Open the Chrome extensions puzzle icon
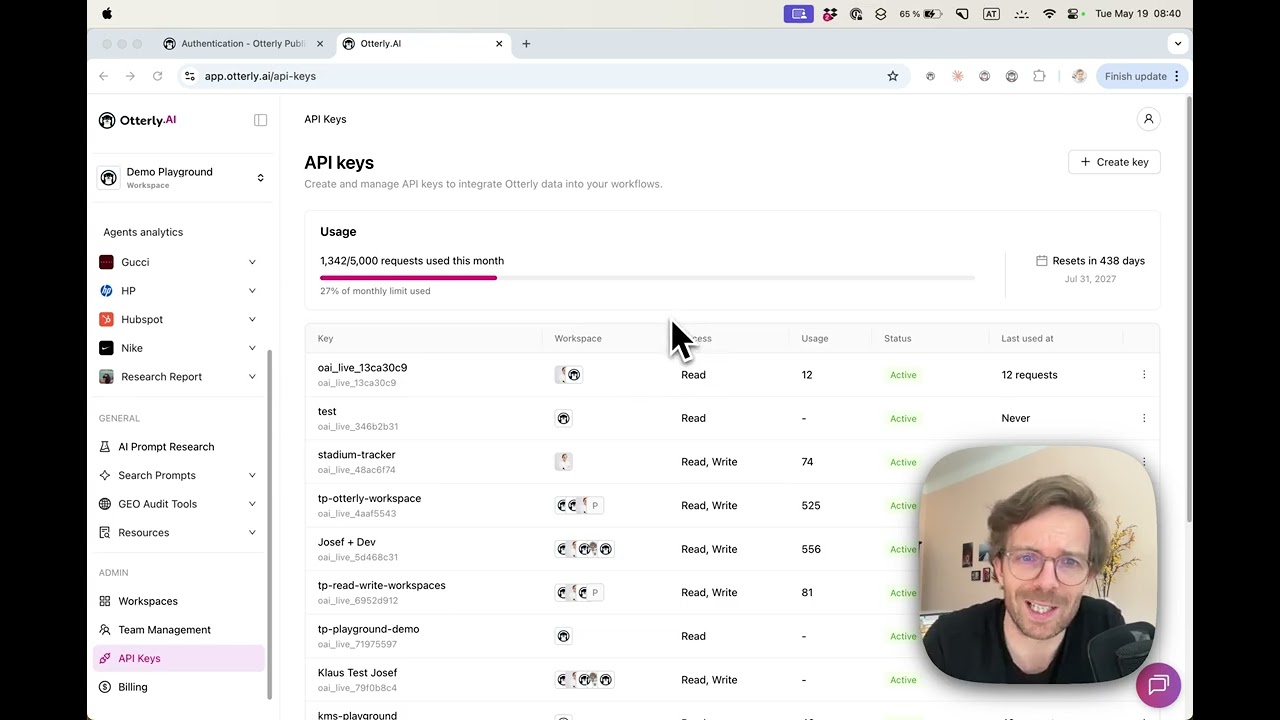 point(1039,76)
